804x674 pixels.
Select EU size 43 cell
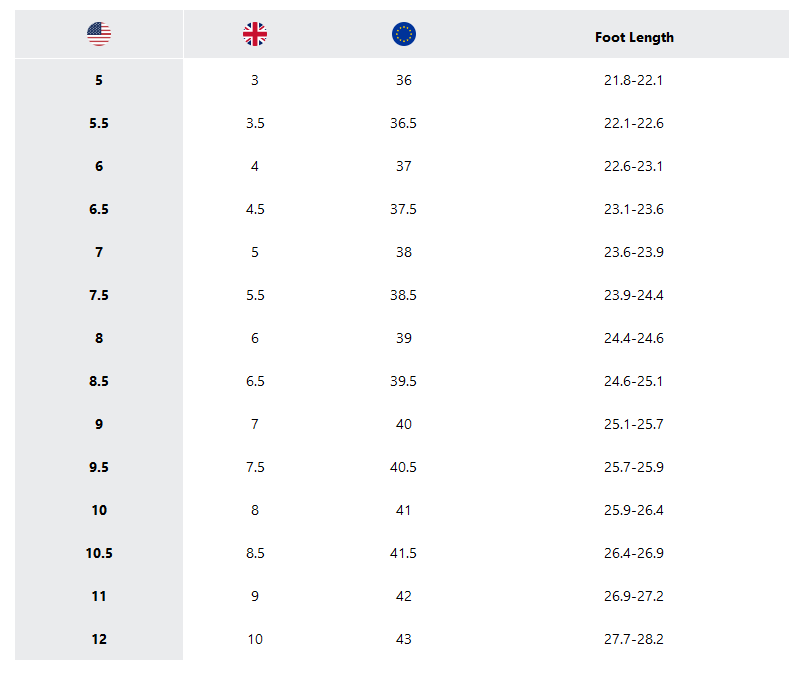[x=404, y=639]
